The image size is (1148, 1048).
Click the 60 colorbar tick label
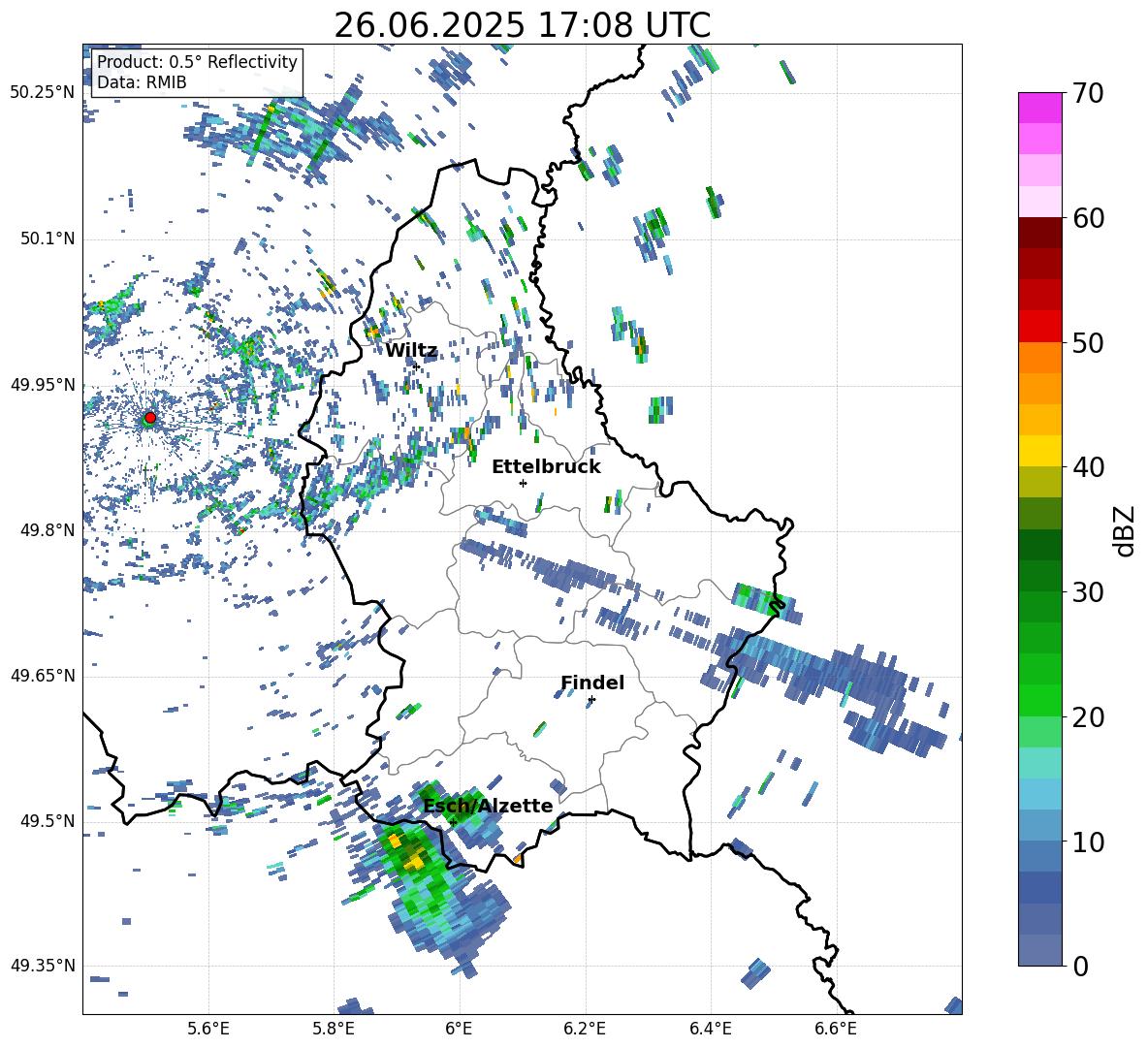1088,218
